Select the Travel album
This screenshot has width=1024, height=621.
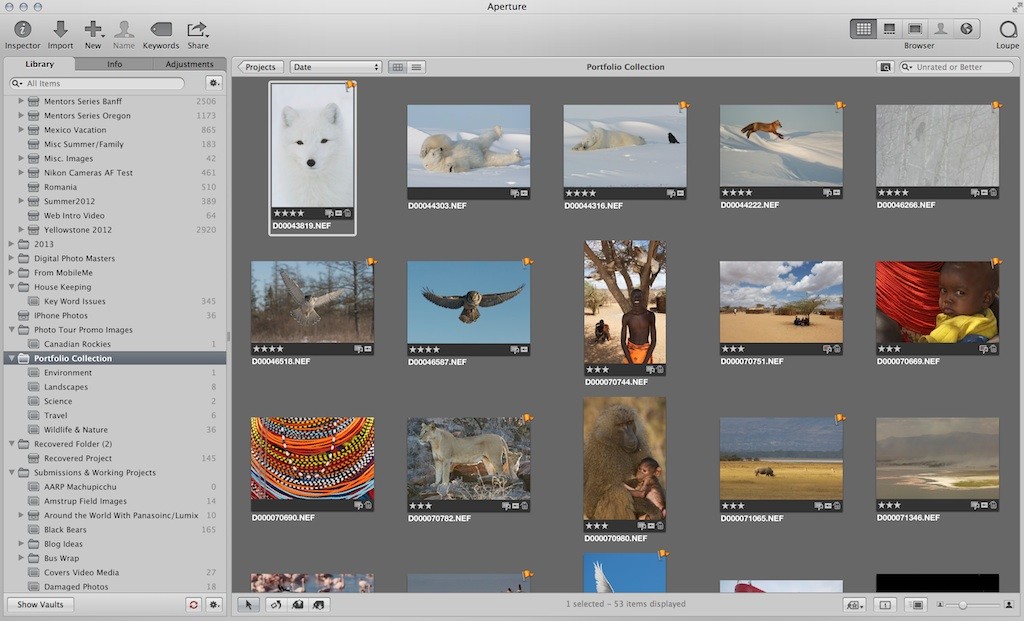[115, 415]
